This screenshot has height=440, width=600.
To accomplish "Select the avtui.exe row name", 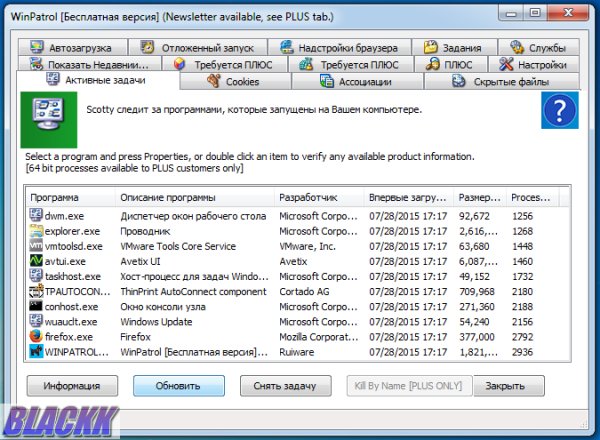I will pos(65,261).
